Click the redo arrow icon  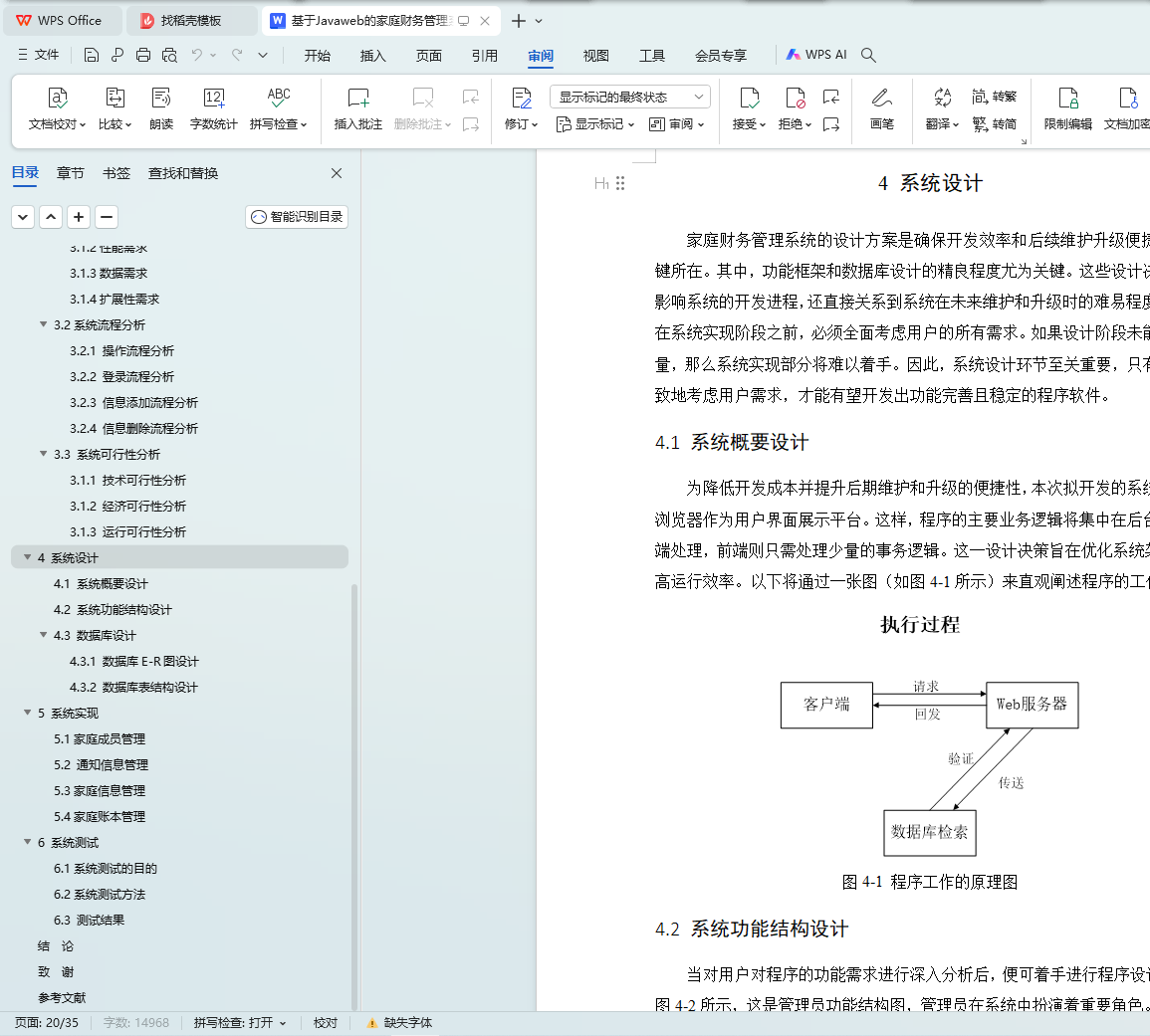(x=237, y=55)
